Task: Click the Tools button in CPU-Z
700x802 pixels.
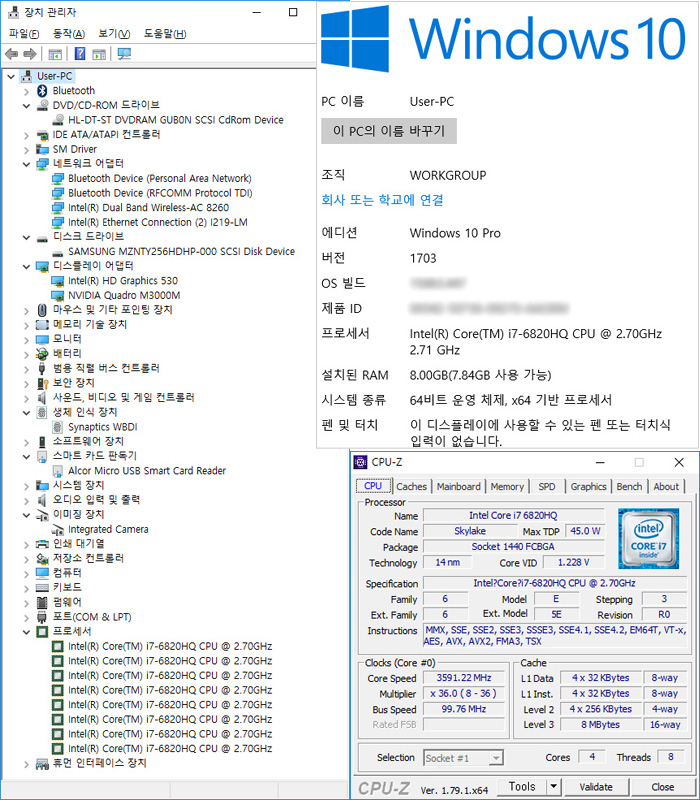Action: click(x=522, y=787)
